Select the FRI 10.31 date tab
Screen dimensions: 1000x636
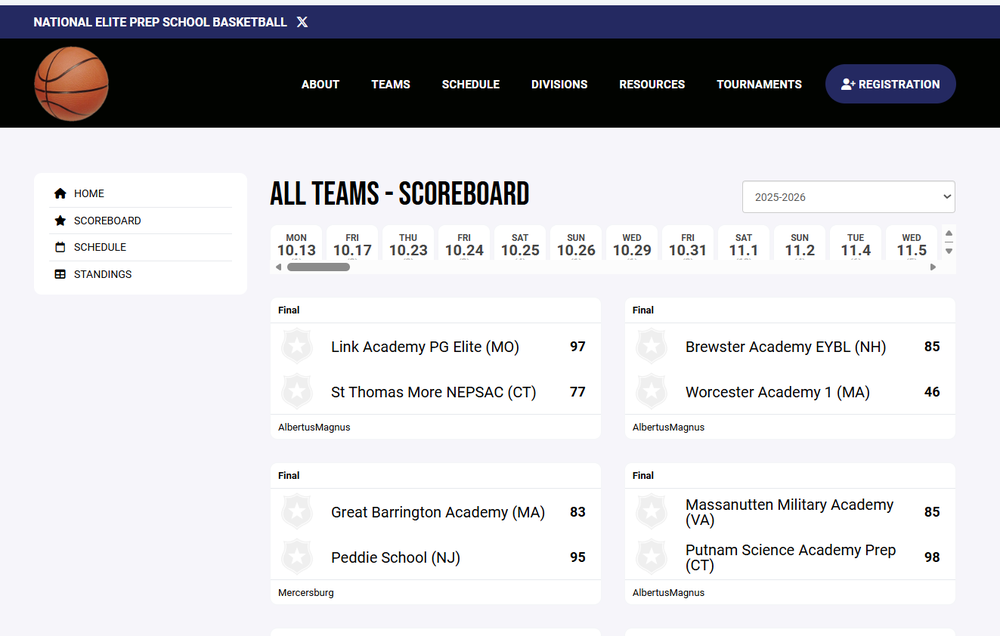coord(688,245)
